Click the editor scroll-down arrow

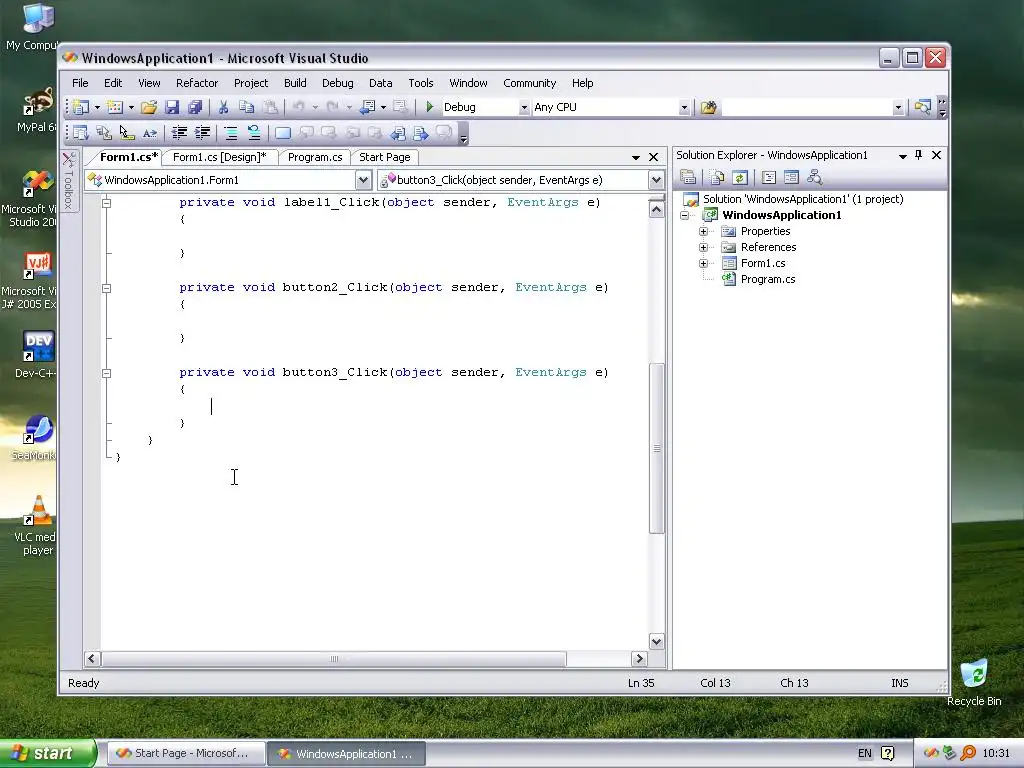[x=656, y=641]
